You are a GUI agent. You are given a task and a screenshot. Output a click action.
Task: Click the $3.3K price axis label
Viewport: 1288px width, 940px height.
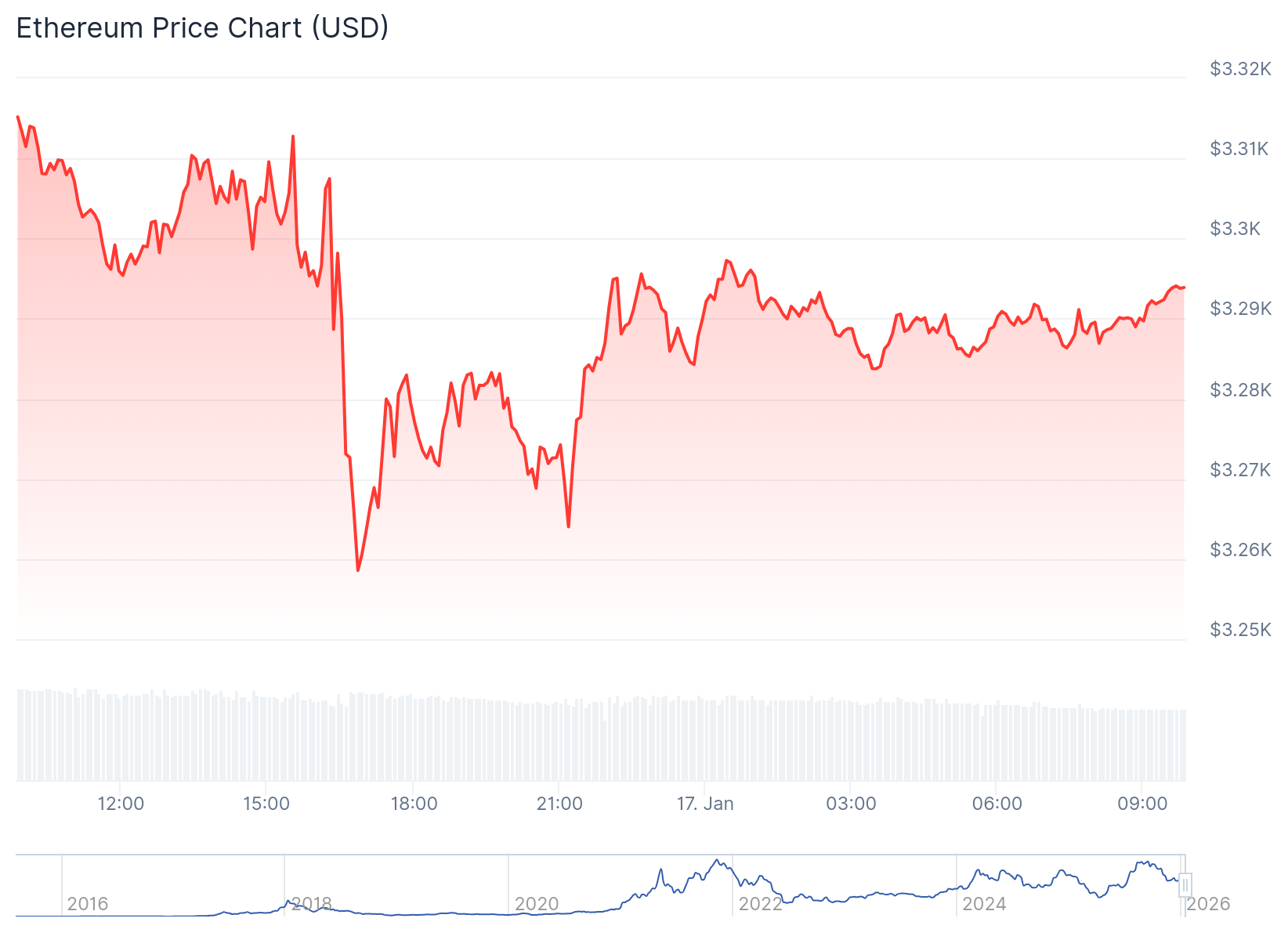click(1236, 229)
